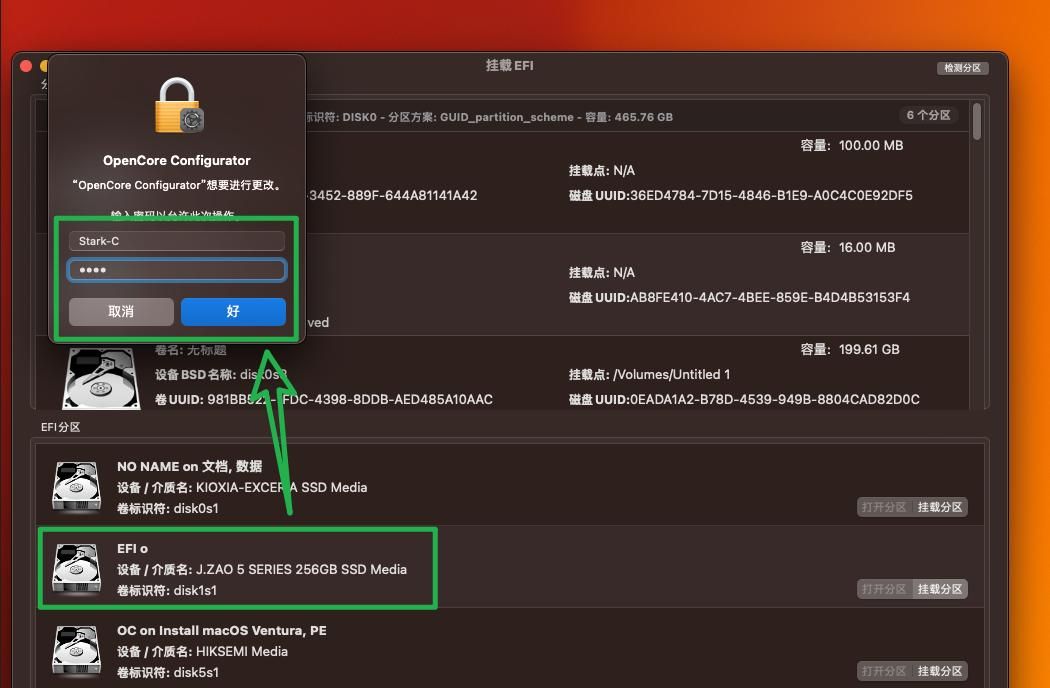Click the disk UUID starting 0EADA1A2
Viewport: 1050px width, 688px height.
pos(744,399)
